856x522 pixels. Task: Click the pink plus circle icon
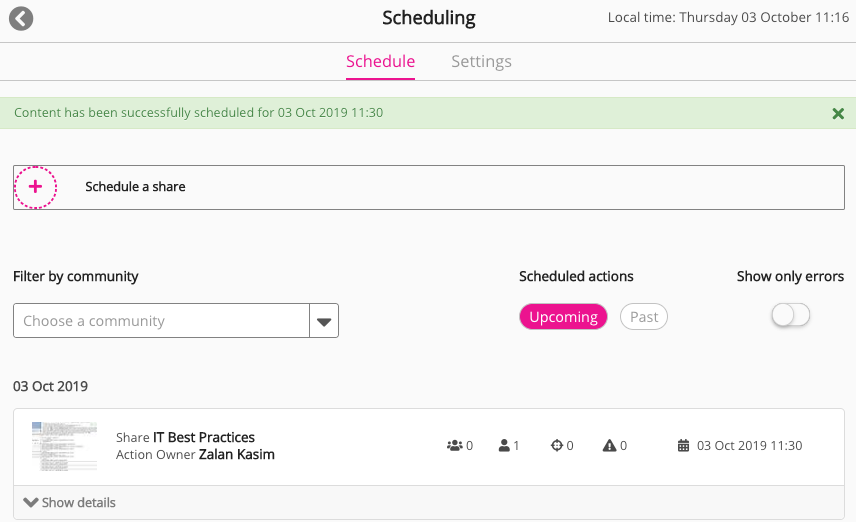tap(36, 187)
